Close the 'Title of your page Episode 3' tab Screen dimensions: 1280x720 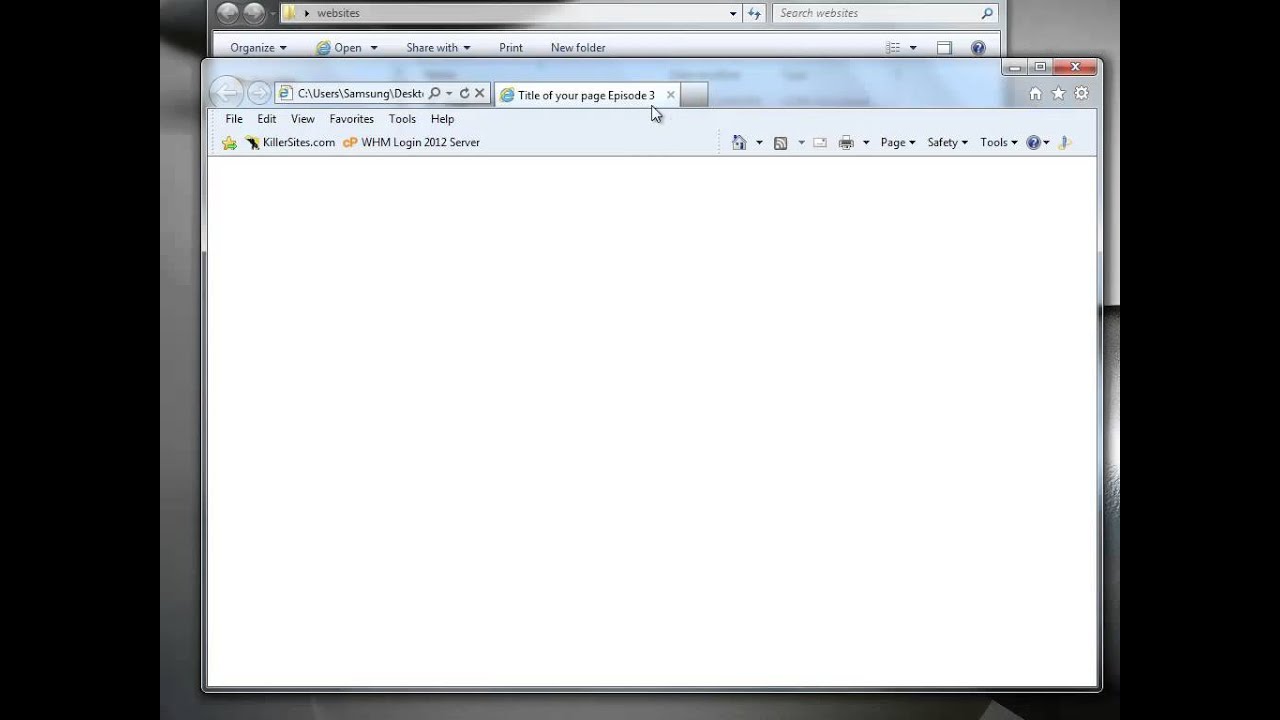[670, 95]
